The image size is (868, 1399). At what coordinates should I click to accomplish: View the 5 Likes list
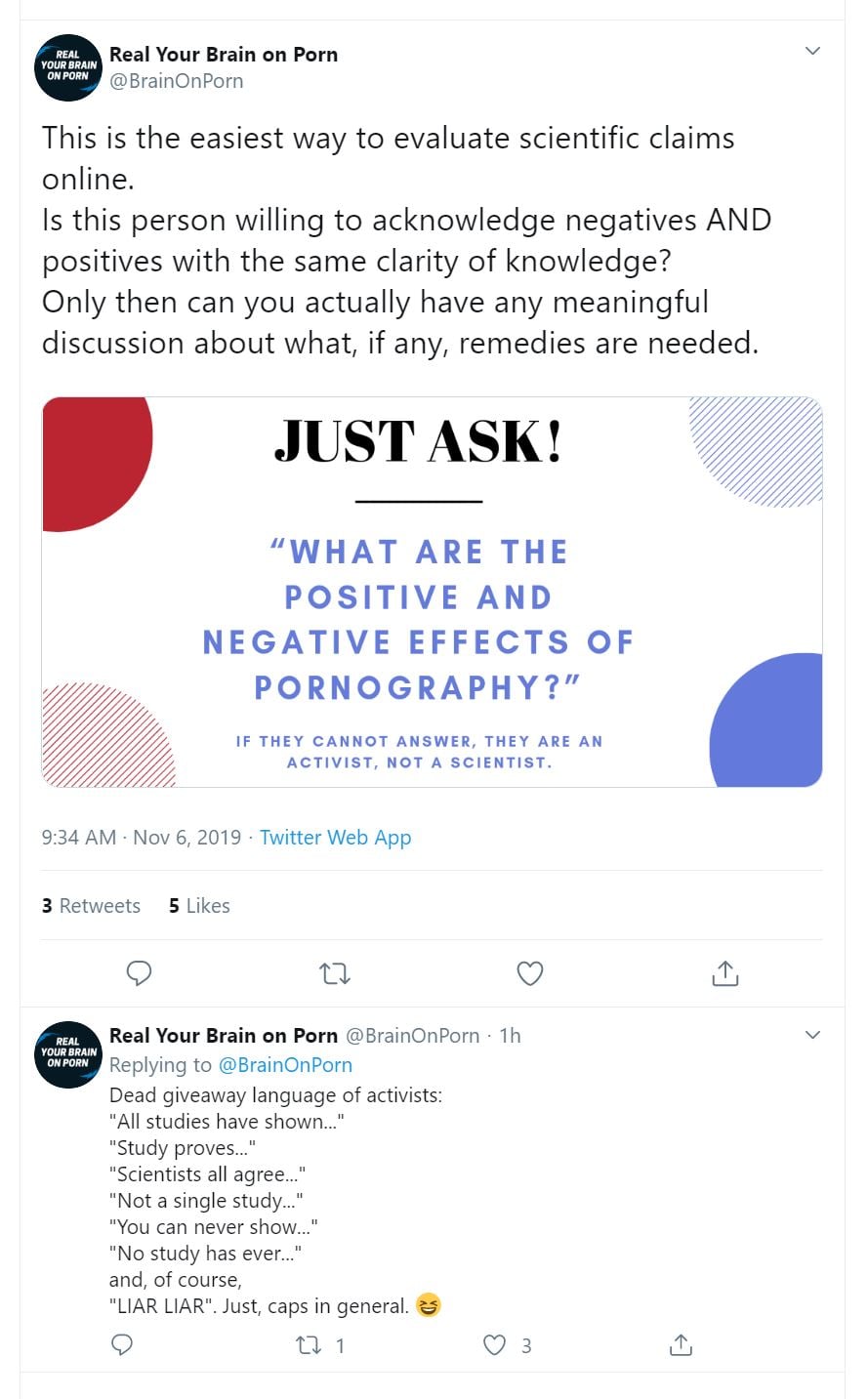199,906
